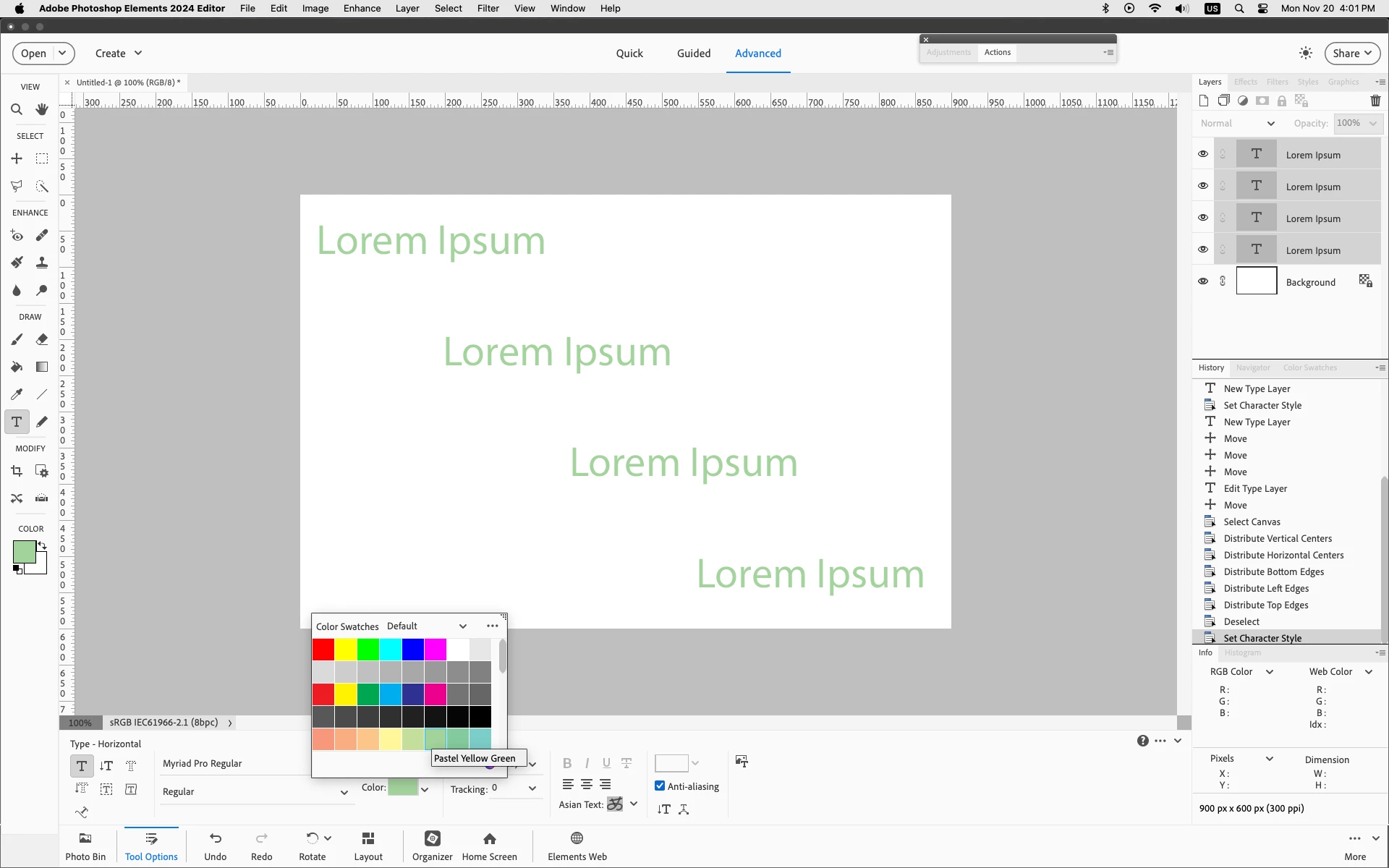
Task: Open the Organizer from the taskbar
Action: 432,845
